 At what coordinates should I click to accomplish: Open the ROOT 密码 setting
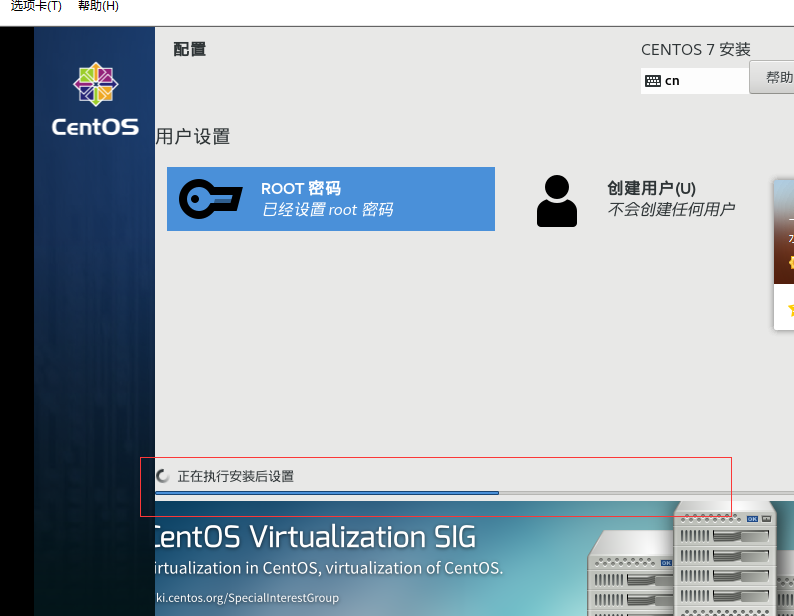point(331,199)
